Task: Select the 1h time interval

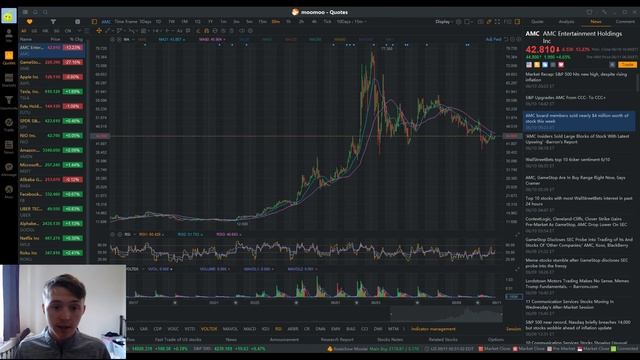Action: (x=288, y=22)
